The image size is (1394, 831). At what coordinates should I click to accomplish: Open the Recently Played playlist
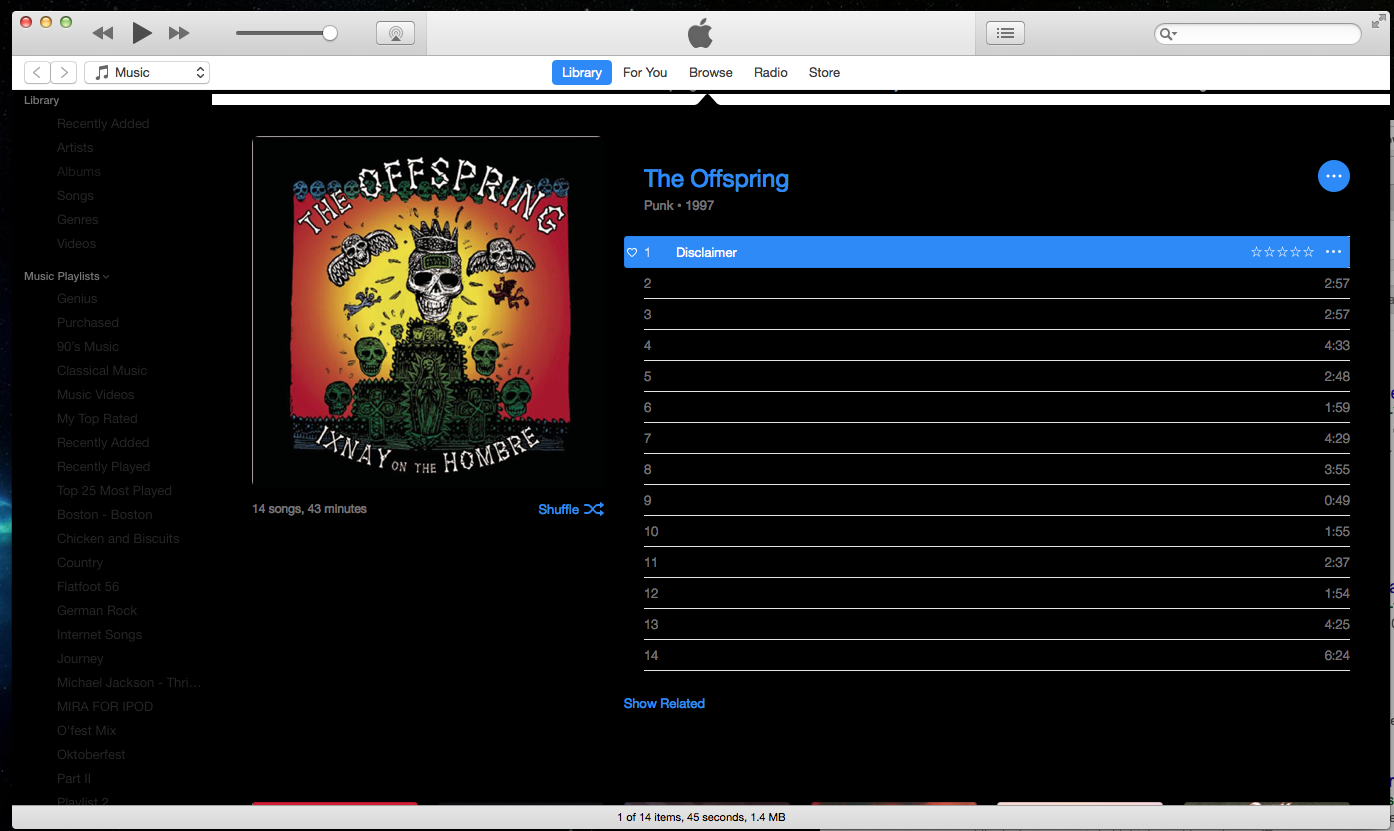coord(104,467)
